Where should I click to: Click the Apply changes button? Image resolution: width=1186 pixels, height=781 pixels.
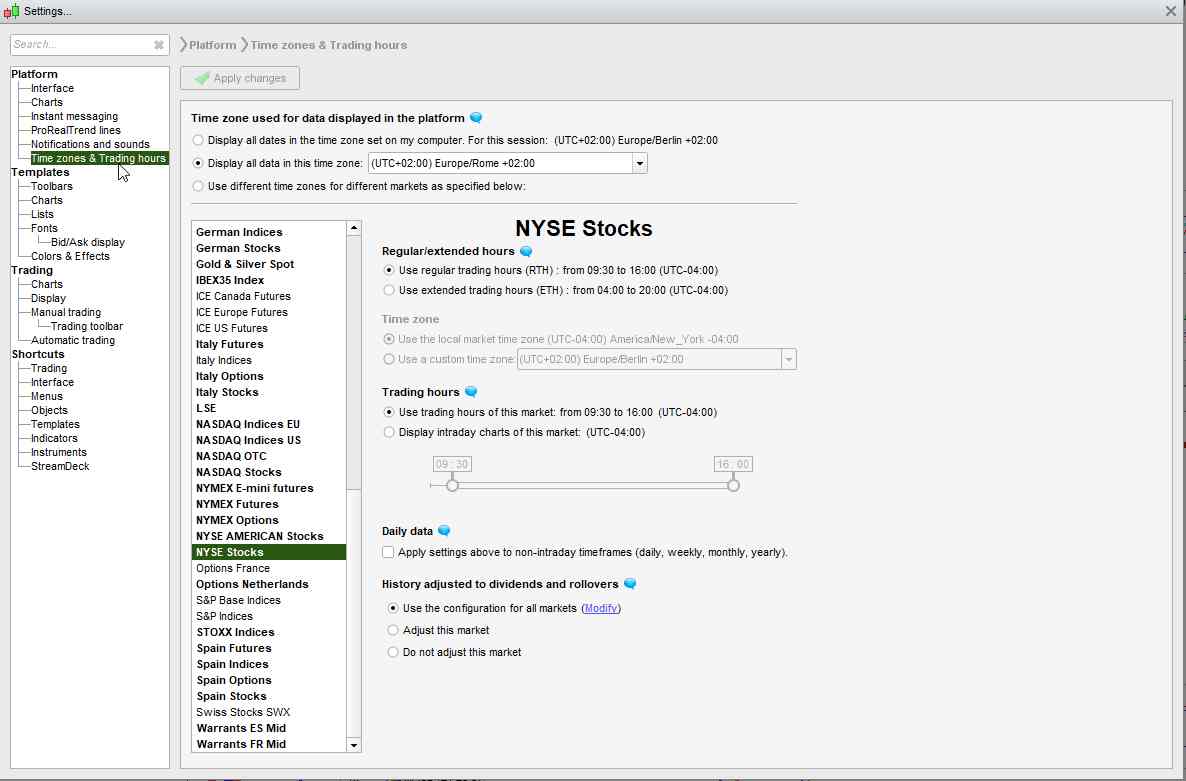point(240,78)
